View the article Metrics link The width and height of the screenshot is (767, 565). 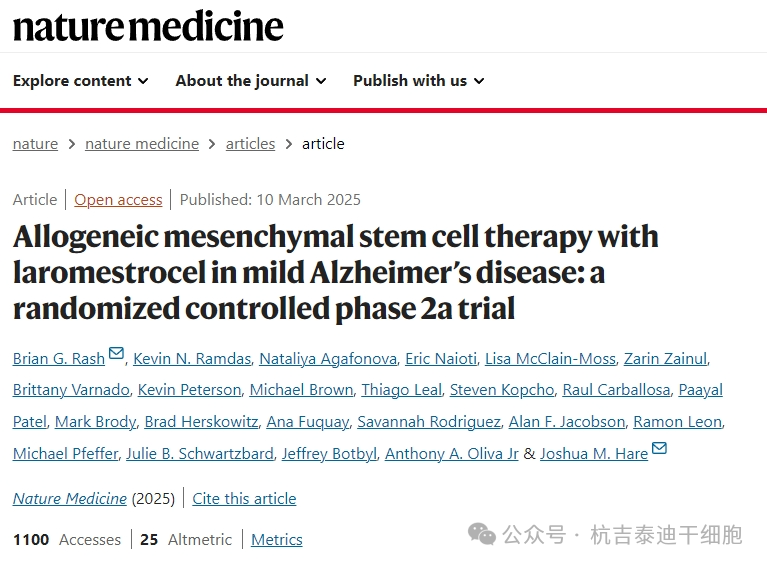[277, 540]
